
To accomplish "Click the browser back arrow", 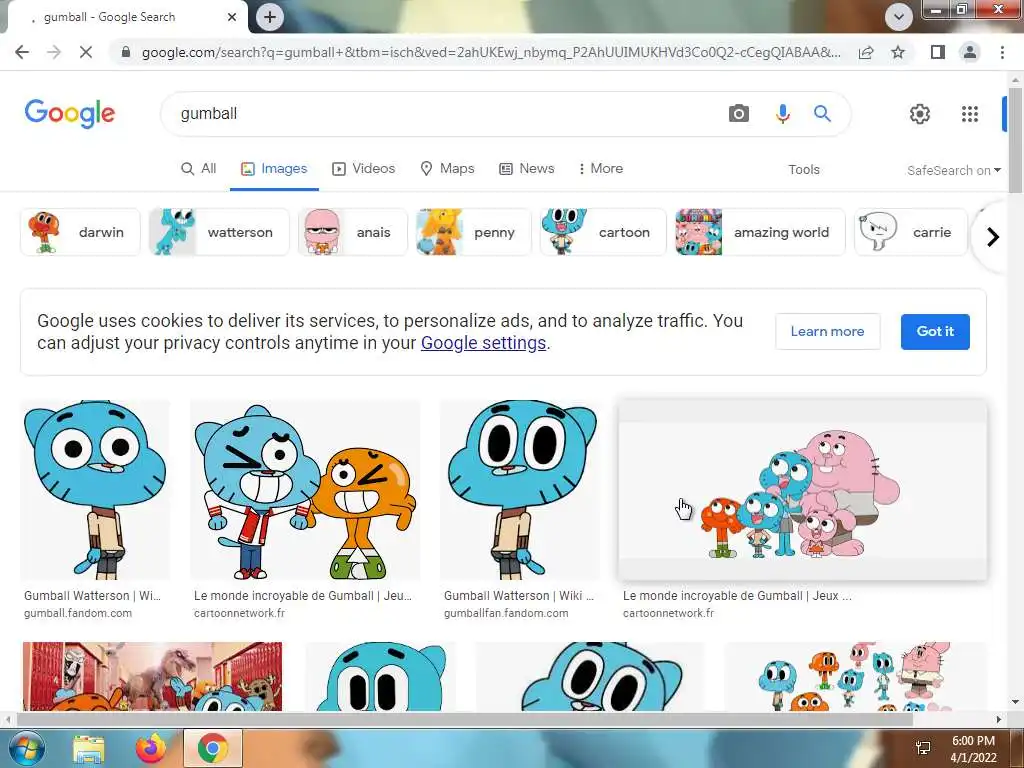I will tap(22, 52).
